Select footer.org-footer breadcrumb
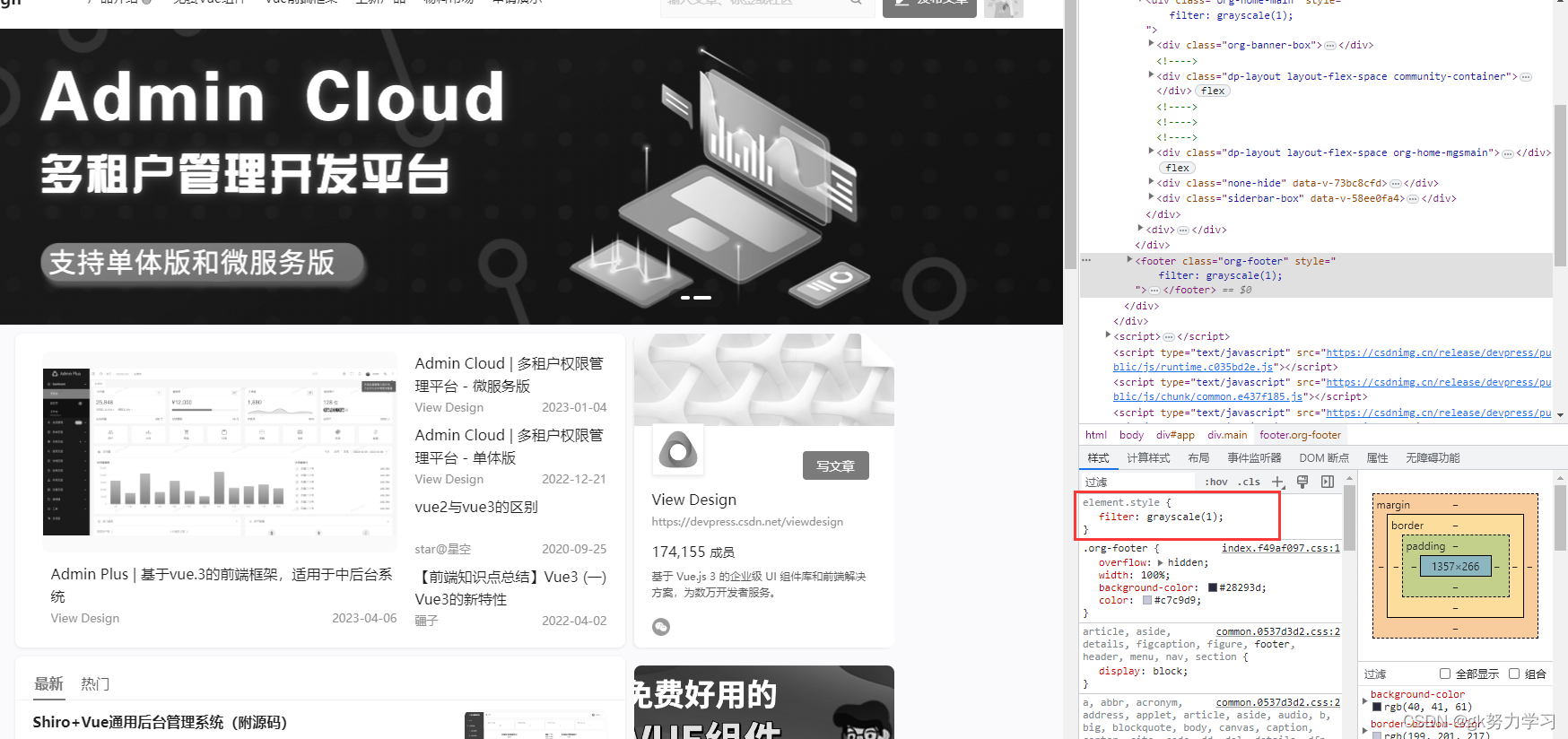 pos(1300,435)
